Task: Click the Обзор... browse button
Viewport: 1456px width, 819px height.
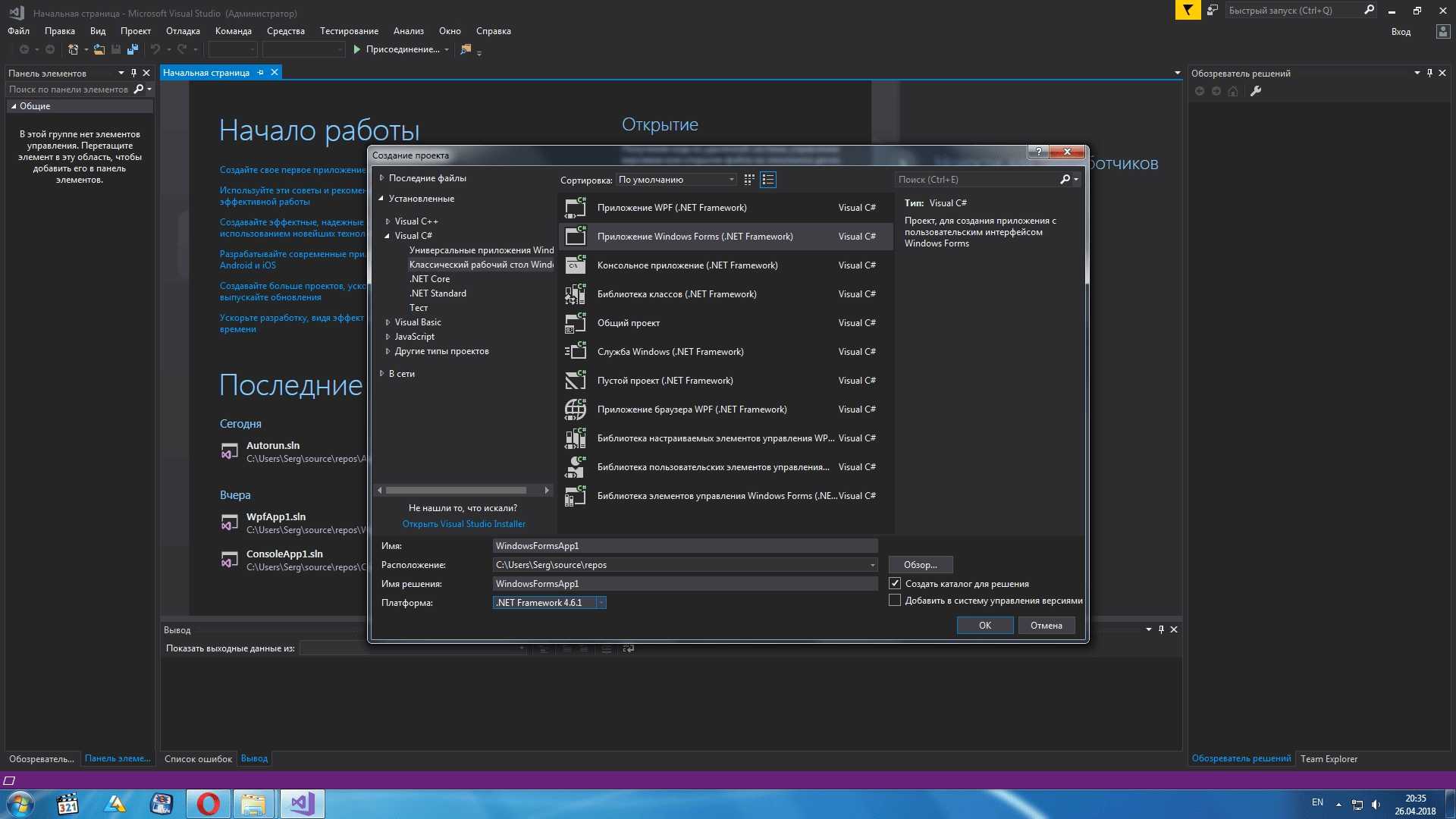Action: [x=921, y=565]
